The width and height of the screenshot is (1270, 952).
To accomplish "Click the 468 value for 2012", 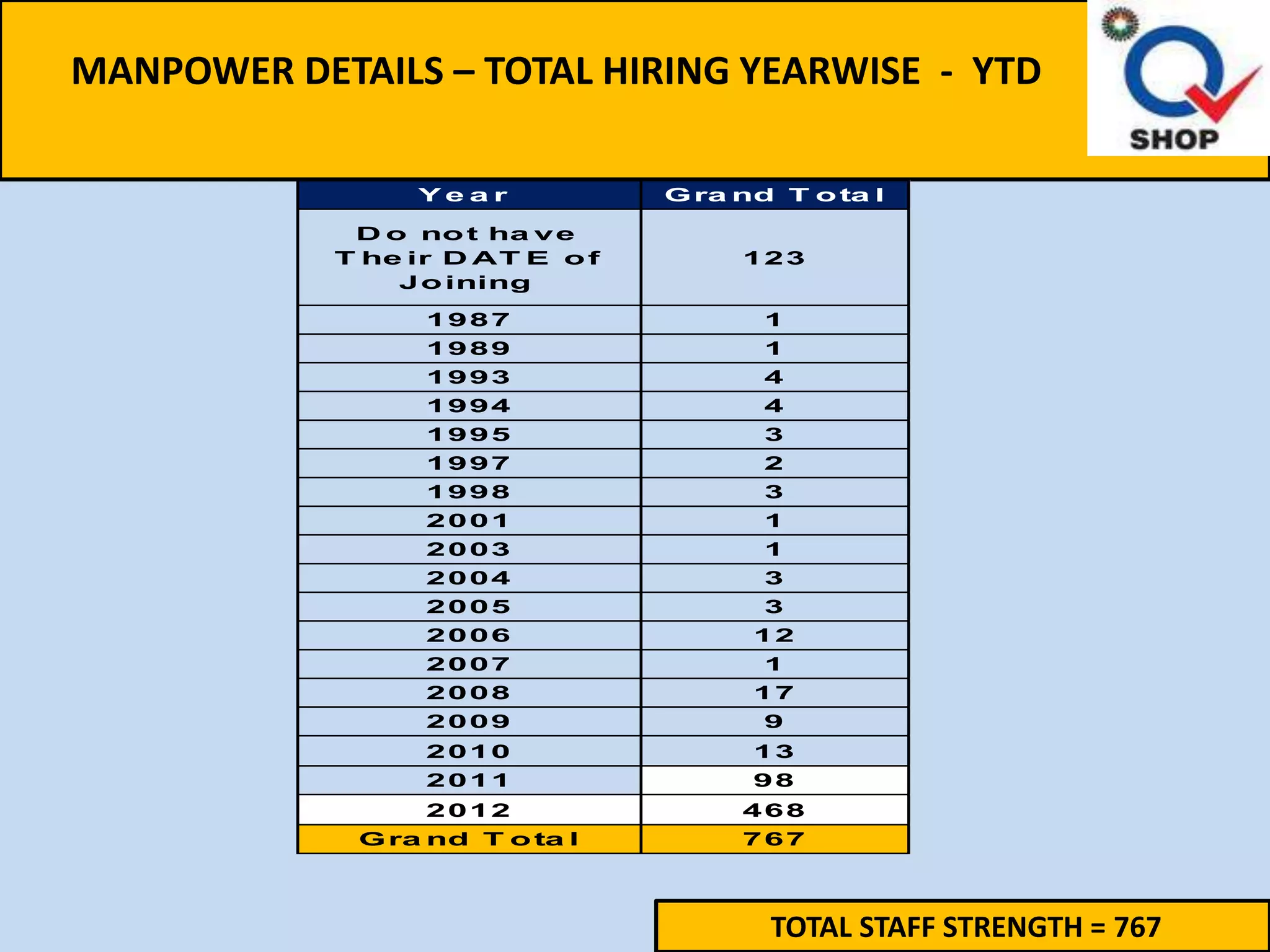I will coord(775,810).
